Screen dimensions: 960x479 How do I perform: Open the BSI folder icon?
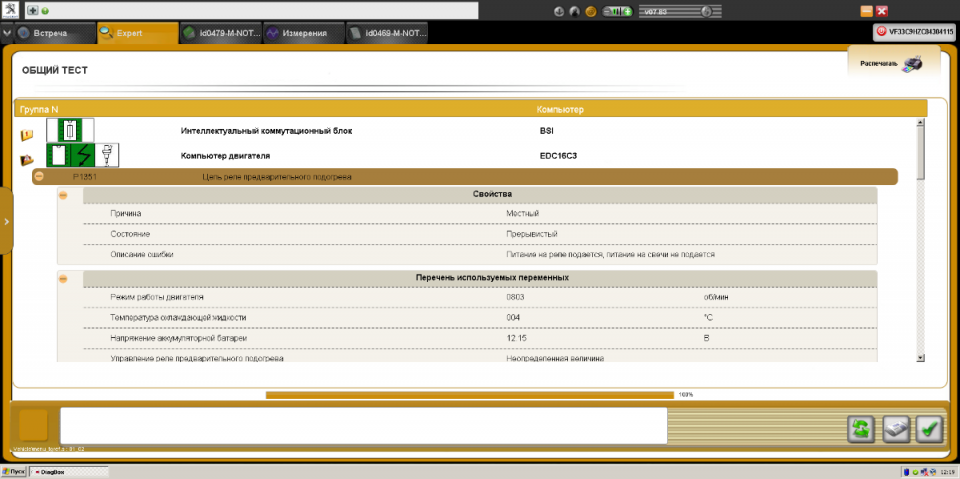27,134
